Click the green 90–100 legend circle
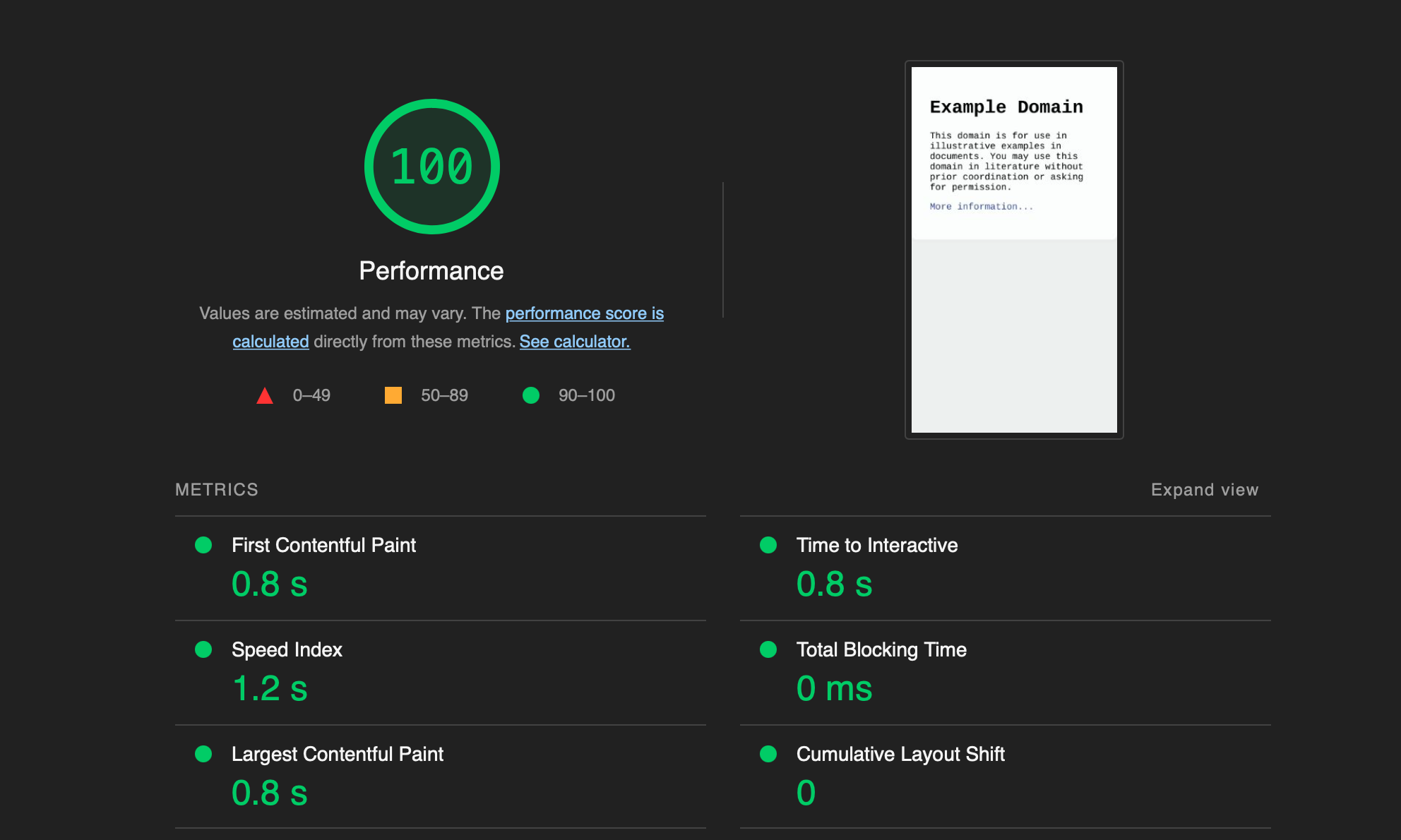The image size is (1401, 840). (x=531, y=395)
